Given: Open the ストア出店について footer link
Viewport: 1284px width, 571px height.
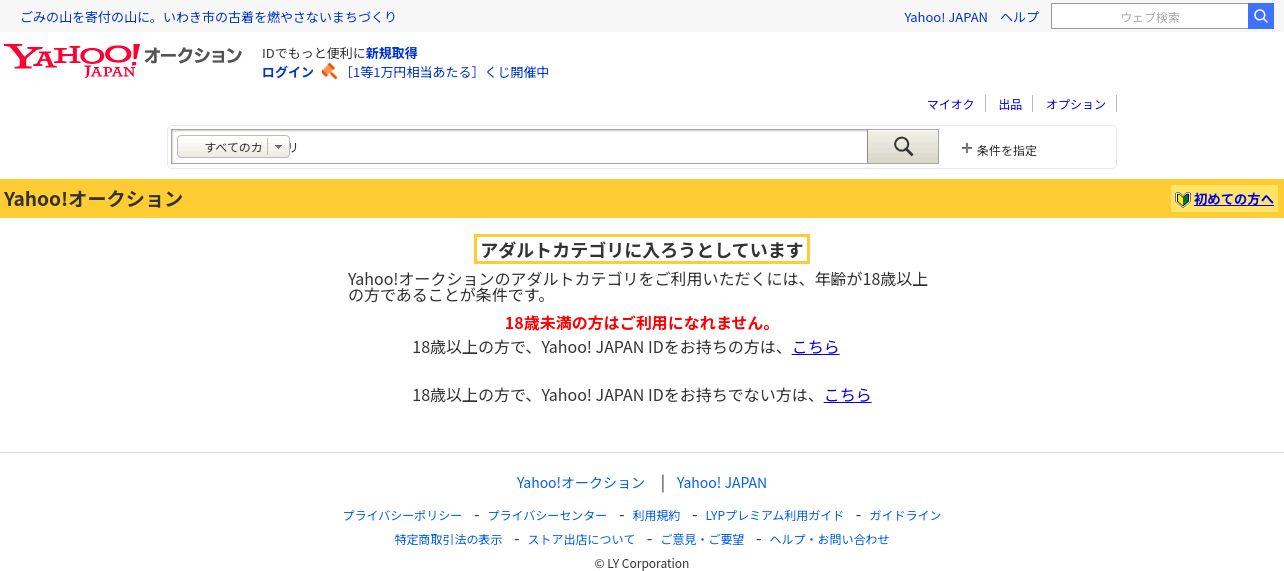Looking at the screenshot, I should [x=582, y=539].
